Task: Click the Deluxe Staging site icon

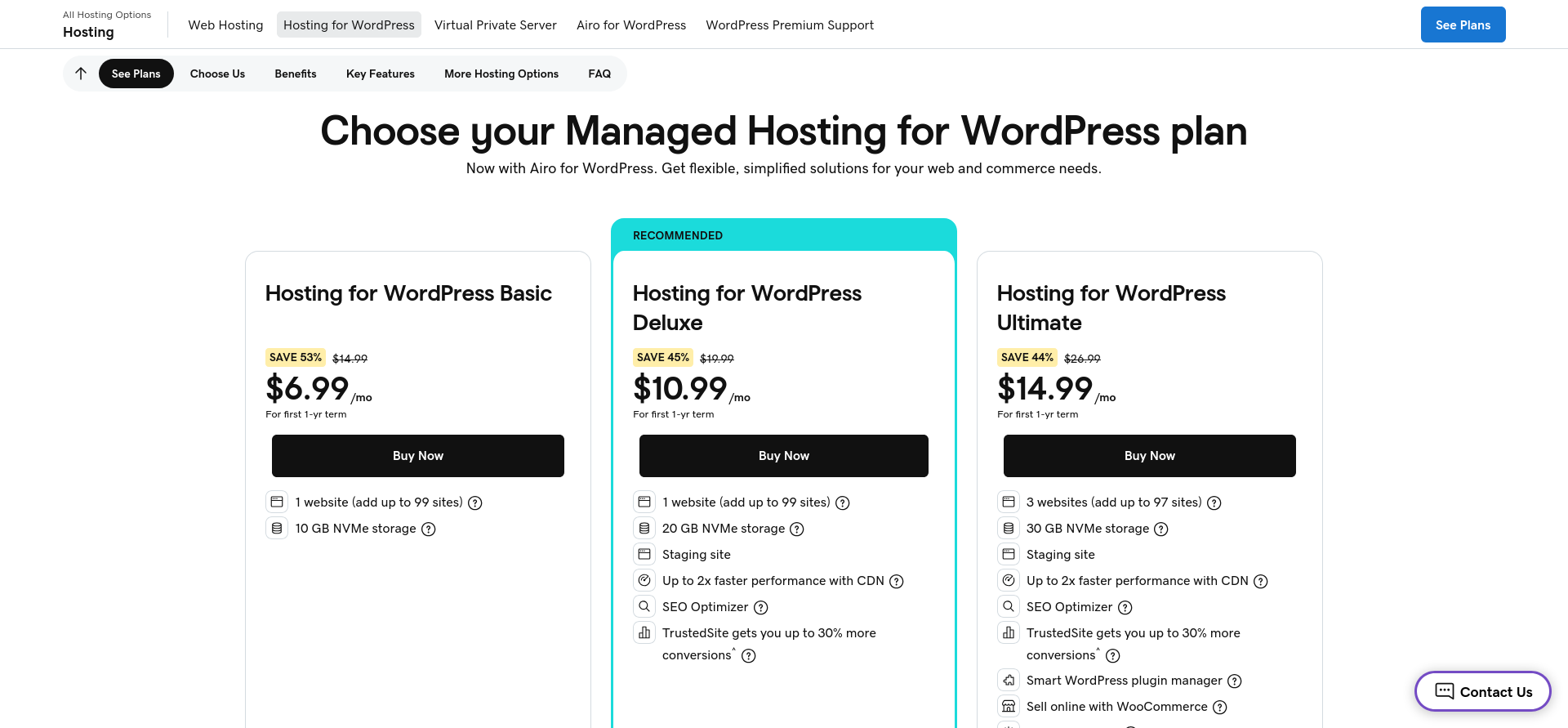Action: pos(644,554)
